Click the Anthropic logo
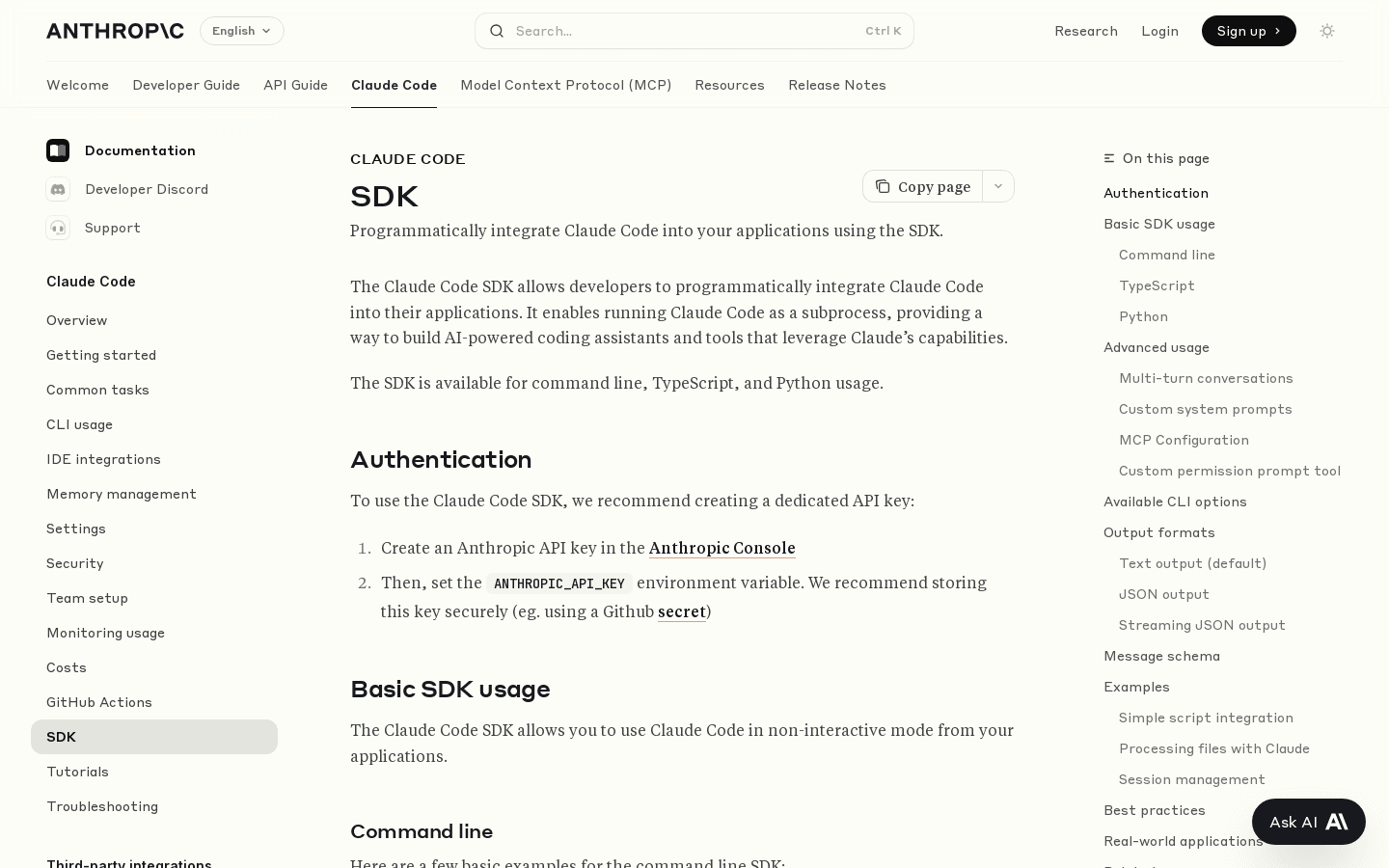The height and width of the screenshot is (868, 1389). click(115, 31)
